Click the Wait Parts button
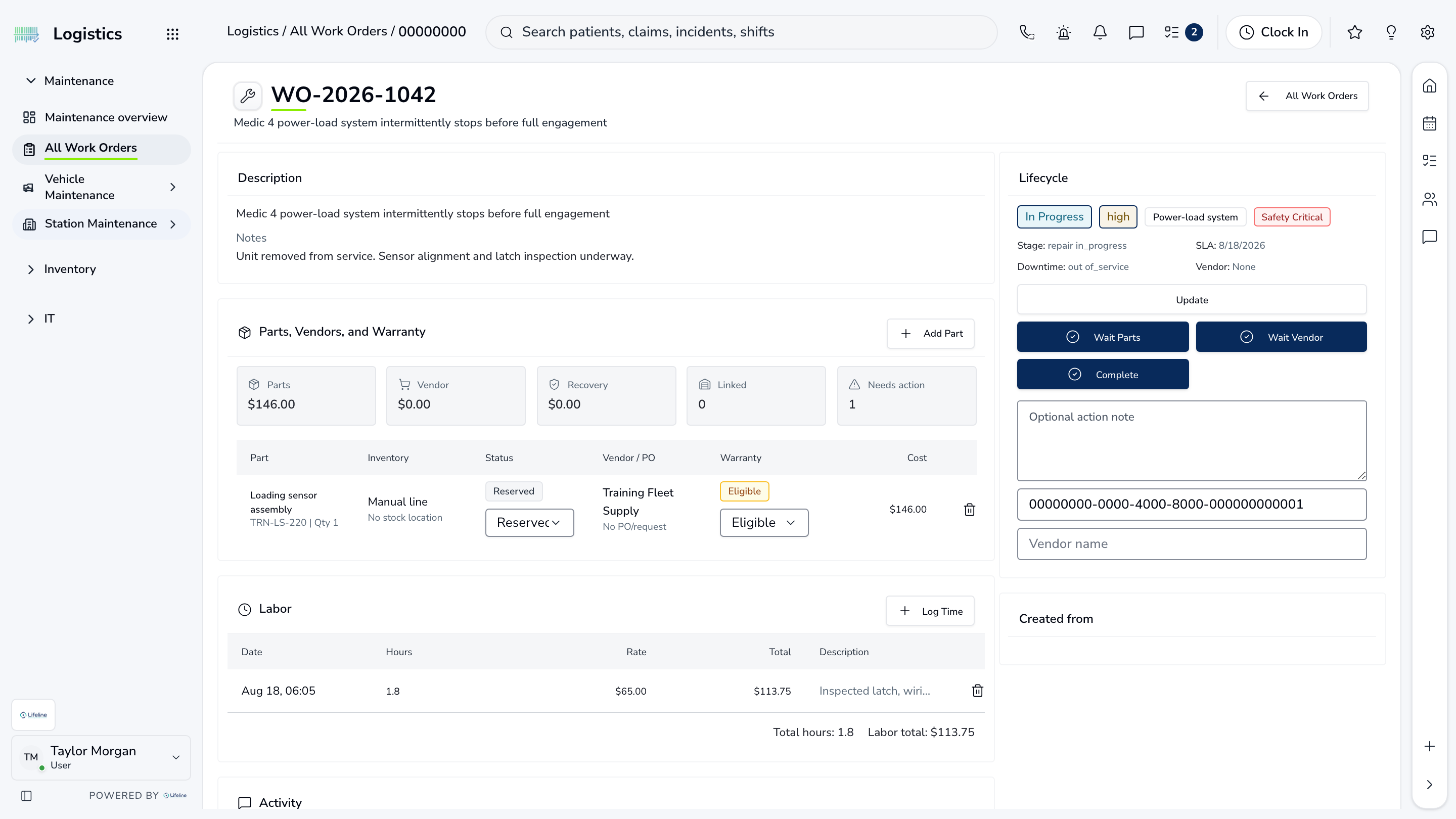Viewport: 1456px width, 819px height. point(1103,337)
